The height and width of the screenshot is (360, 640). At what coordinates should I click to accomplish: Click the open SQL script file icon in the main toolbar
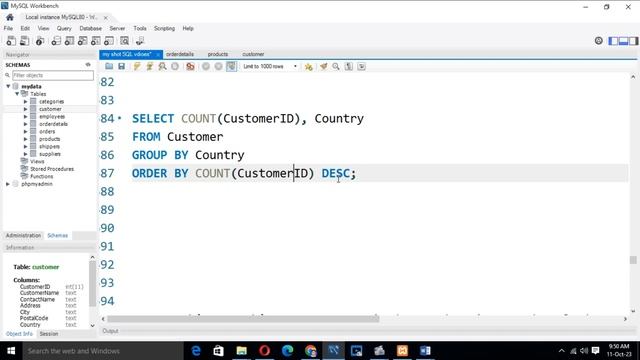[24, 41]
